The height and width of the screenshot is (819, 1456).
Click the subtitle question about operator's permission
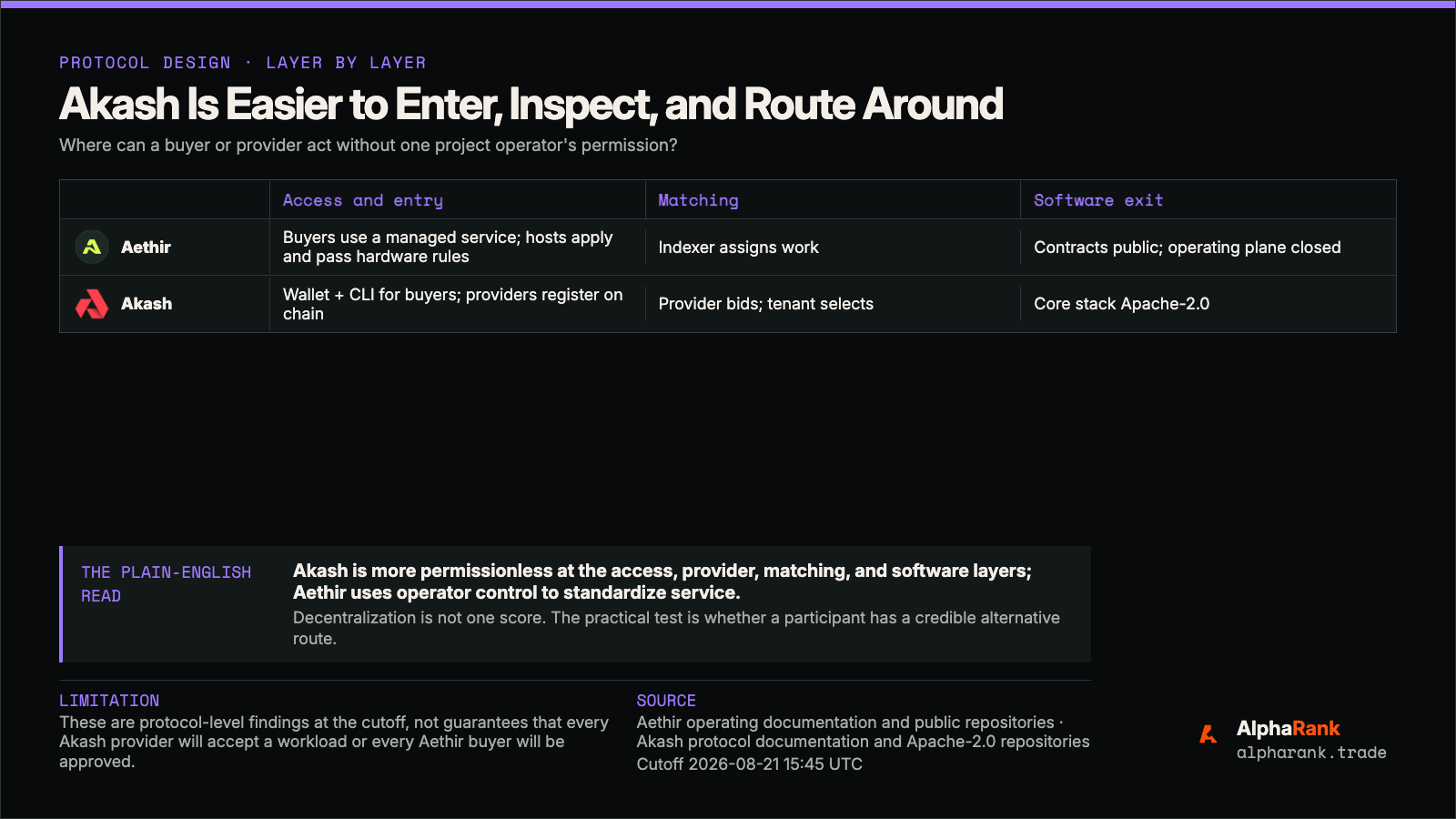369,146
